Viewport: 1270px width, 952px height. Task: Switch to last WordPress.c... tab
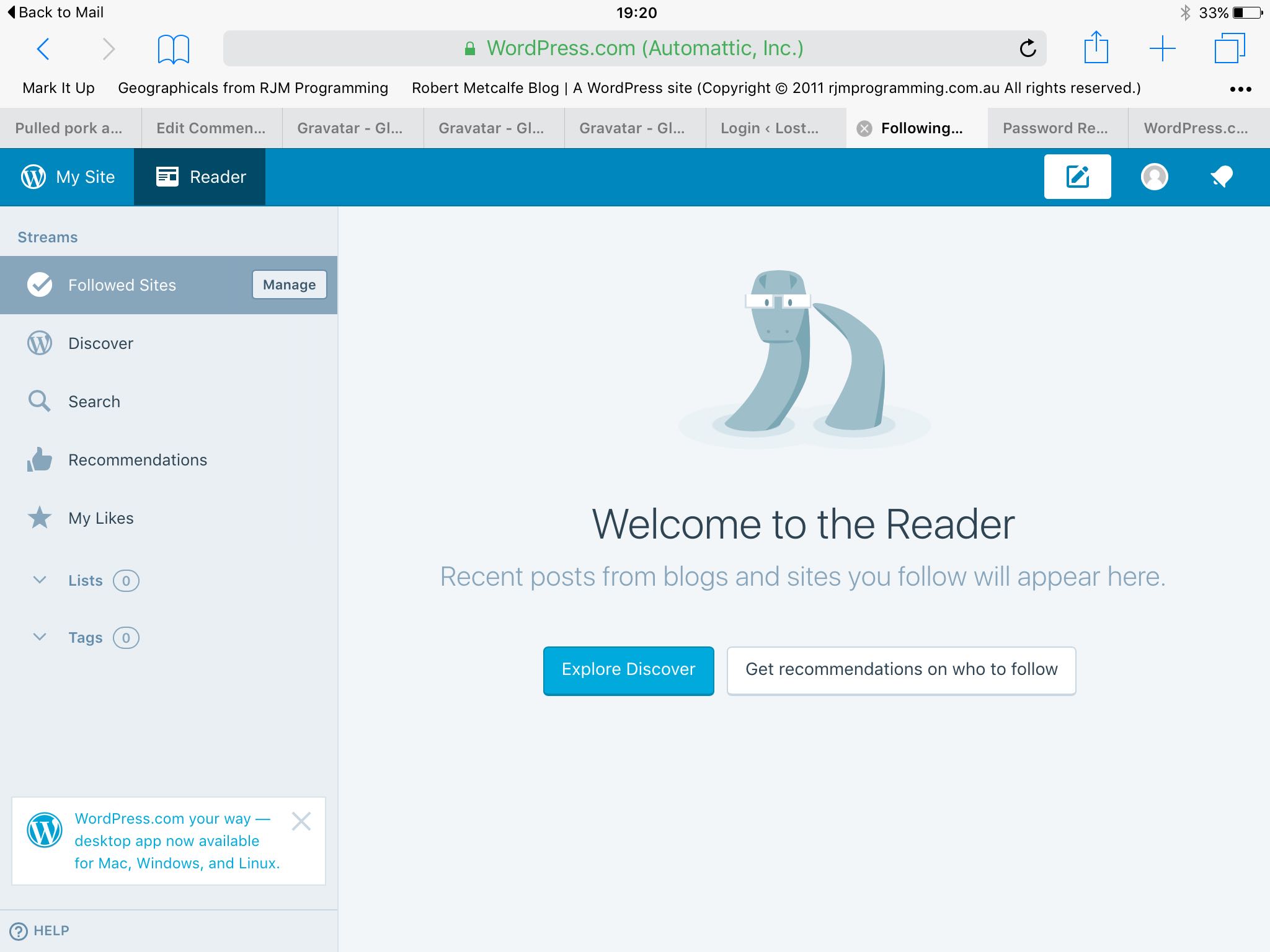click(x=1199, y=128)
